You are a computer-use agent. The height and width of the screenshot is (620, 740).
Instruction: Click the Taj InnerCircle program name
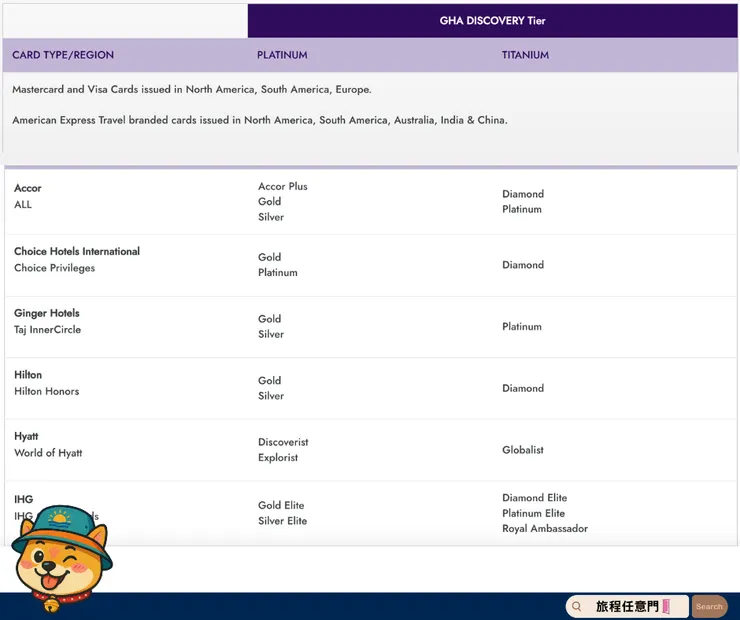[x=48, y=329]
